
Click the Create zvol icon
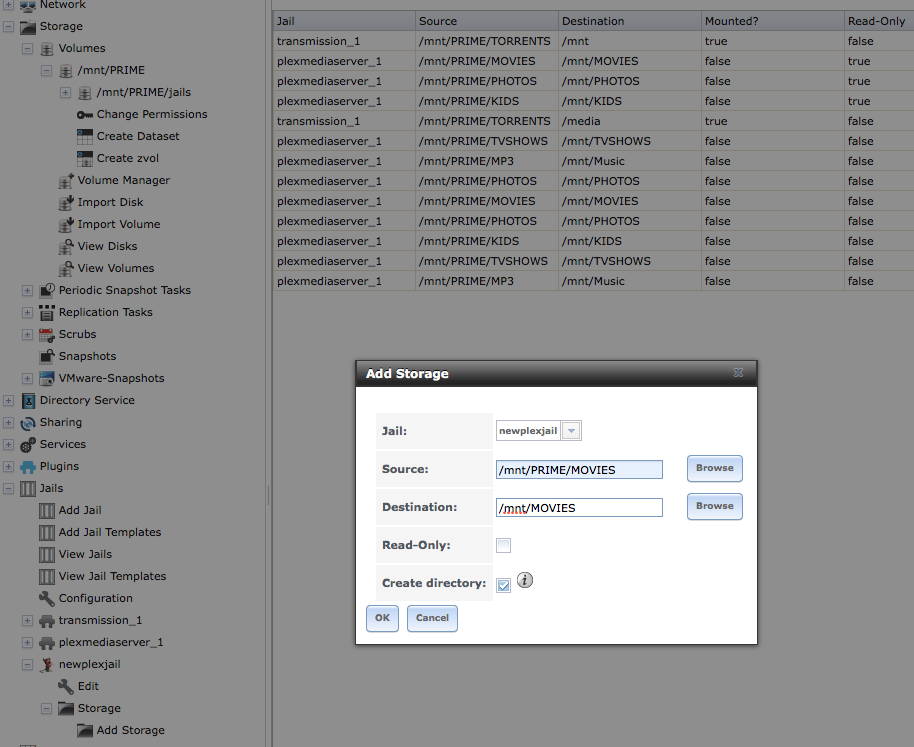pos(85,158)
